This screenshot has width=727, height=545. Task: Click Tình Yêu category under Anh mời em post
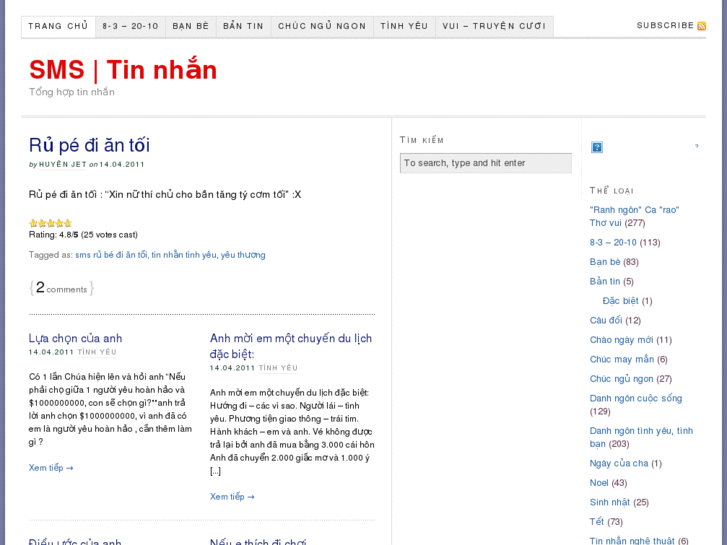pyautogui.click(x=278, y=368)
